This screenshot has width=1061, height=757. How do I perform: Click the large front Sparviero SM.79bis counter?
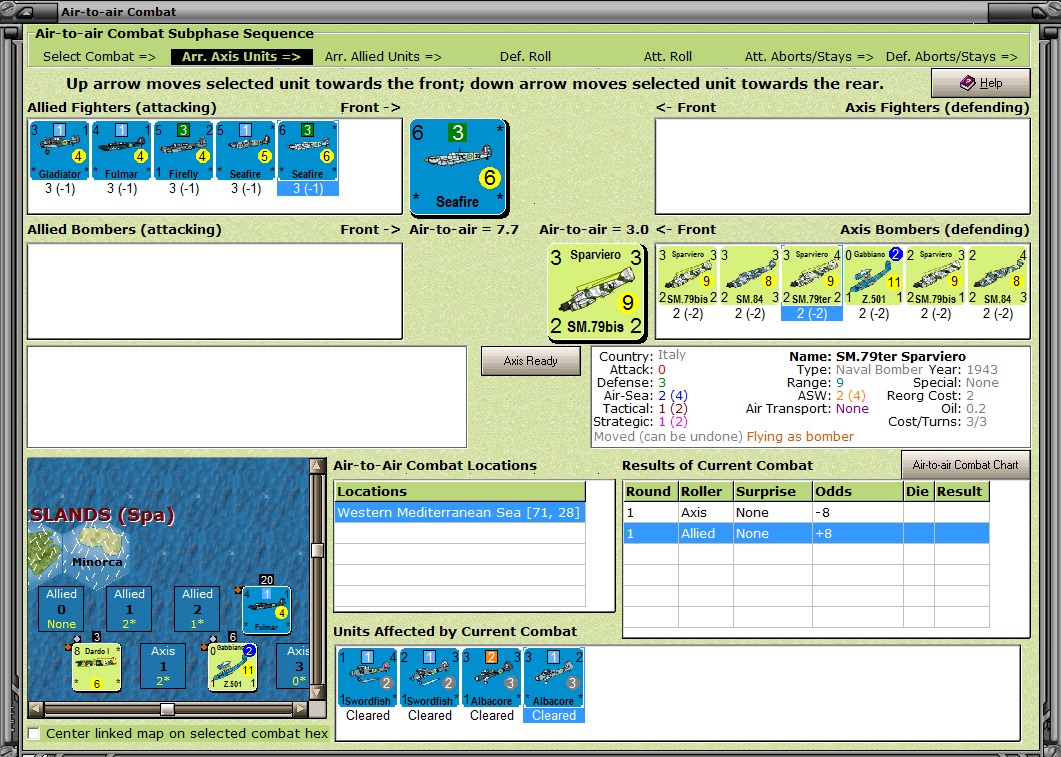click(x=596, y=292)
